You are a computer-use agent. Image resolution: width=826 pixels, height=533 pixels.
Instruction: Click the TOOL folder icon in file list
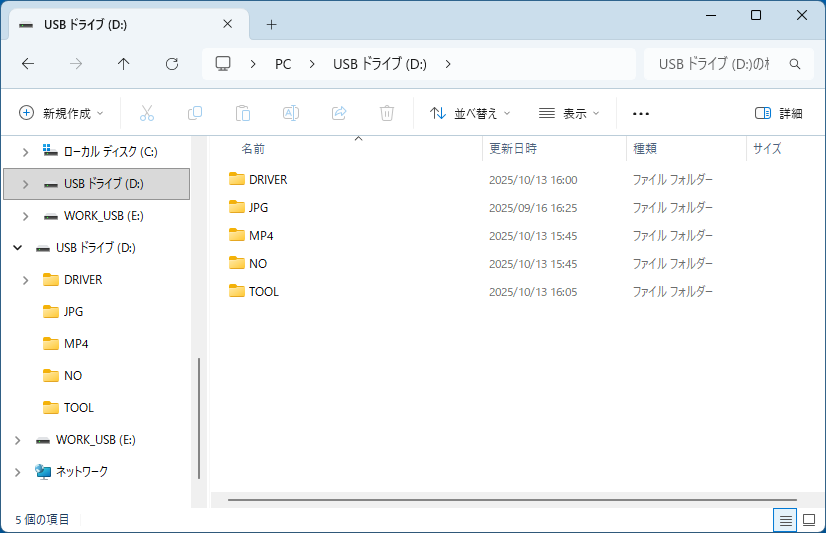click(237, 291)
